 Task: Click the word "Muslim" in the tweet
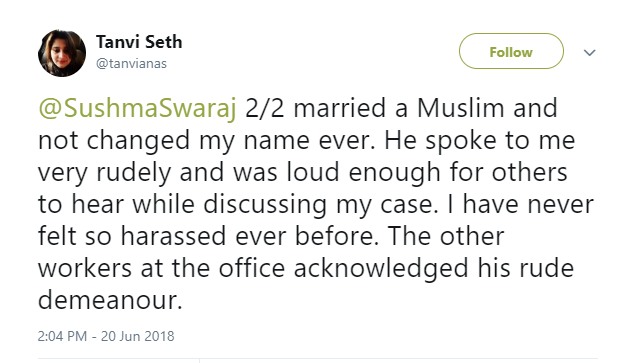coord(460,108)
